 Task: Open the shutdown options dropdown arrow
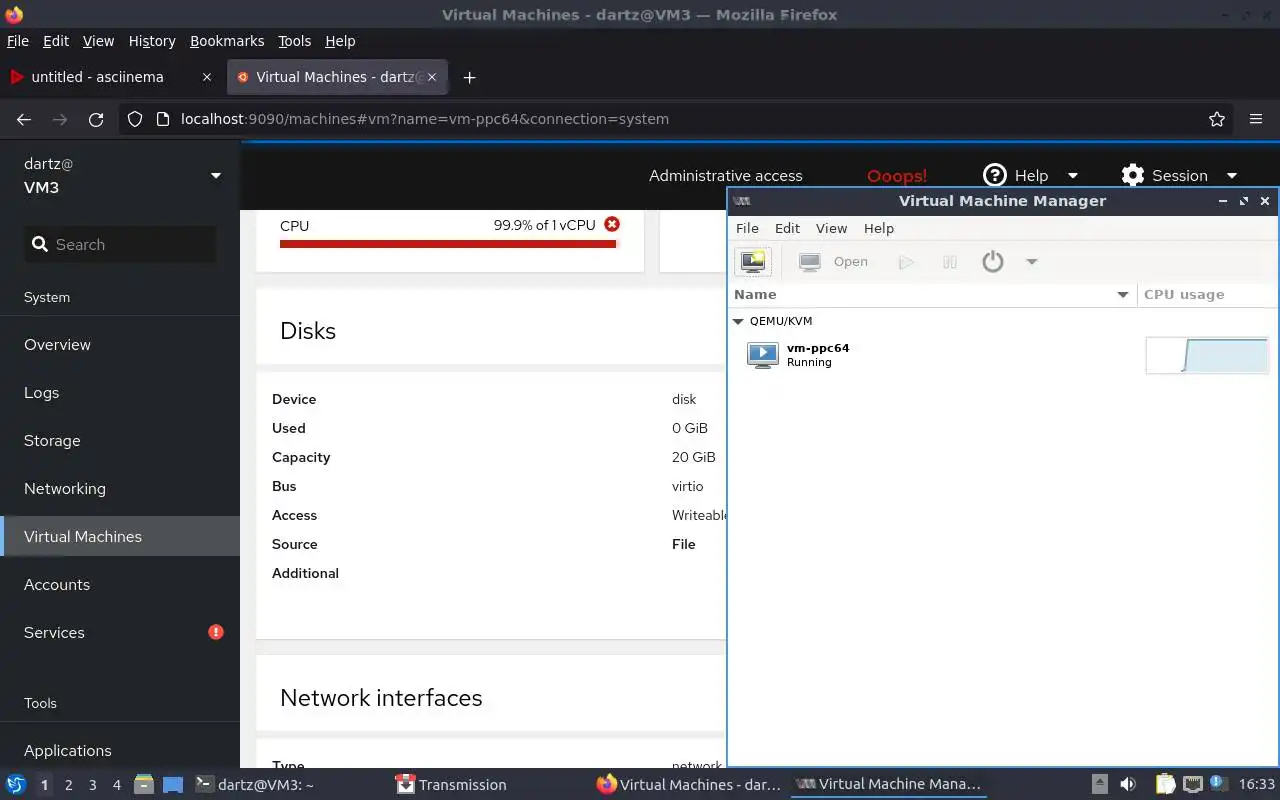point(1031,262)
